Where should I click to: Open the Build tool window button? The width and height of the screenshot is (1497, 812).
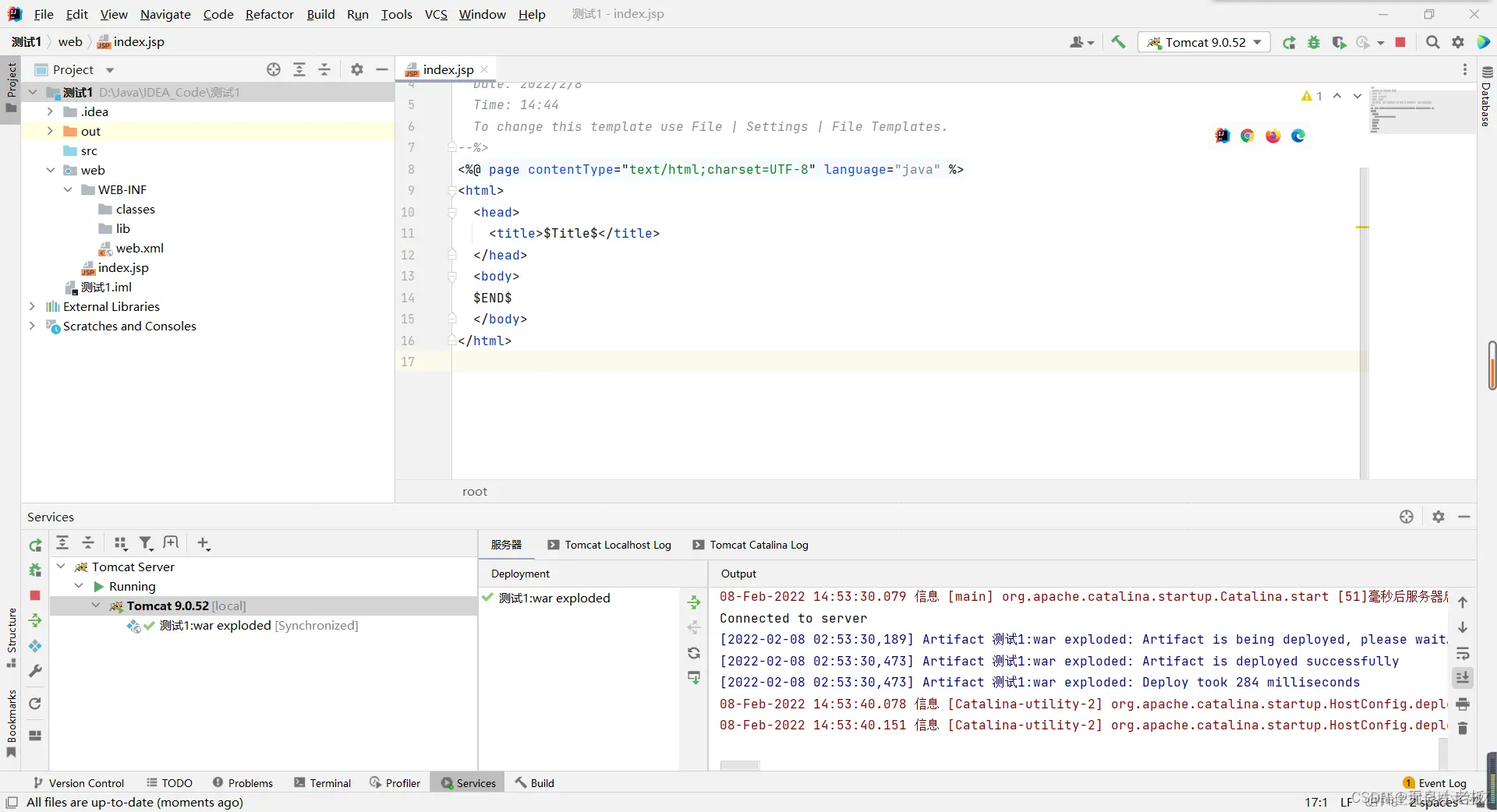[535, 783]
